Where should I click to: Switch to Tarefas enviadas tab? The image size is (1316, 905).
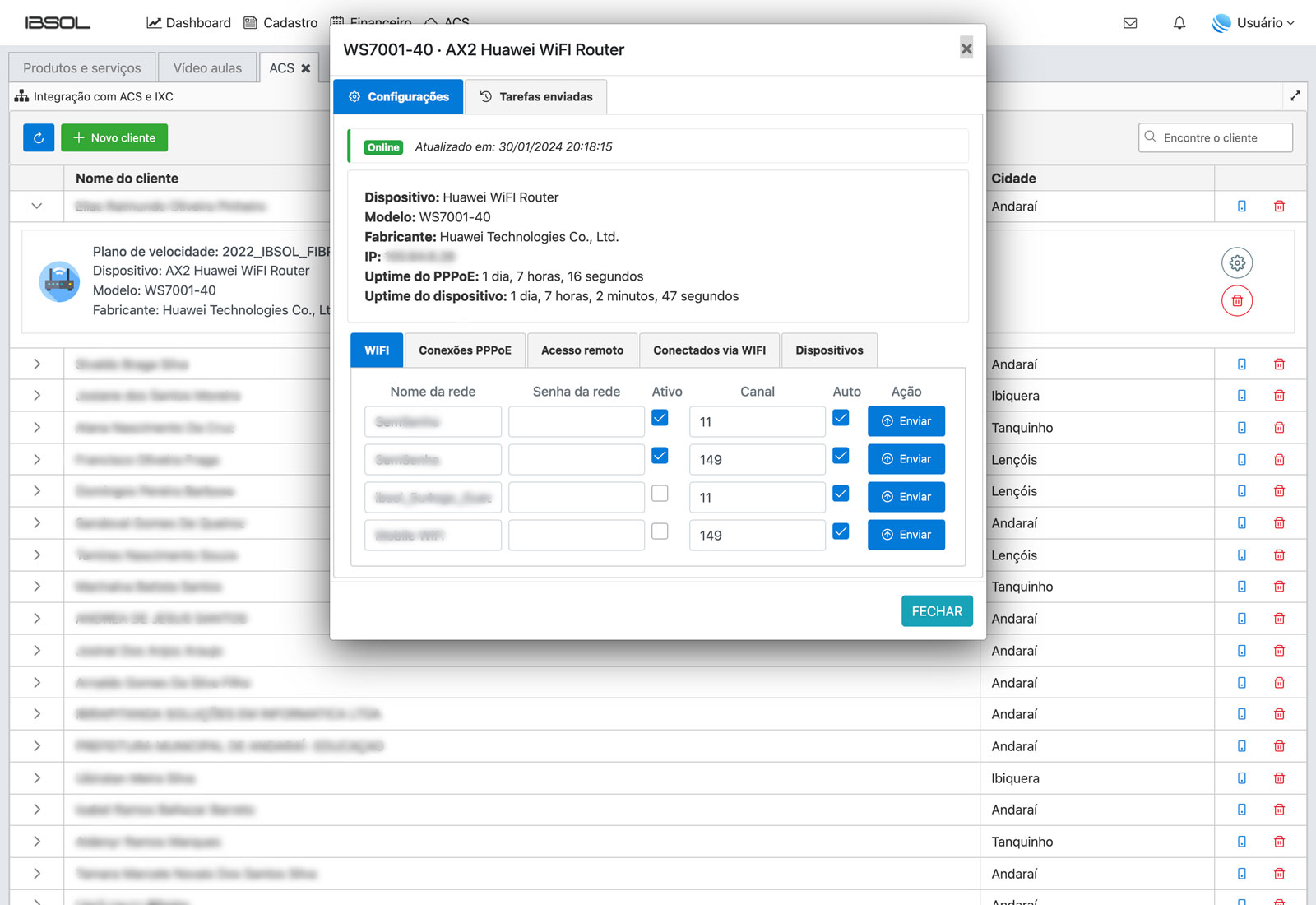tap(535, 96)
